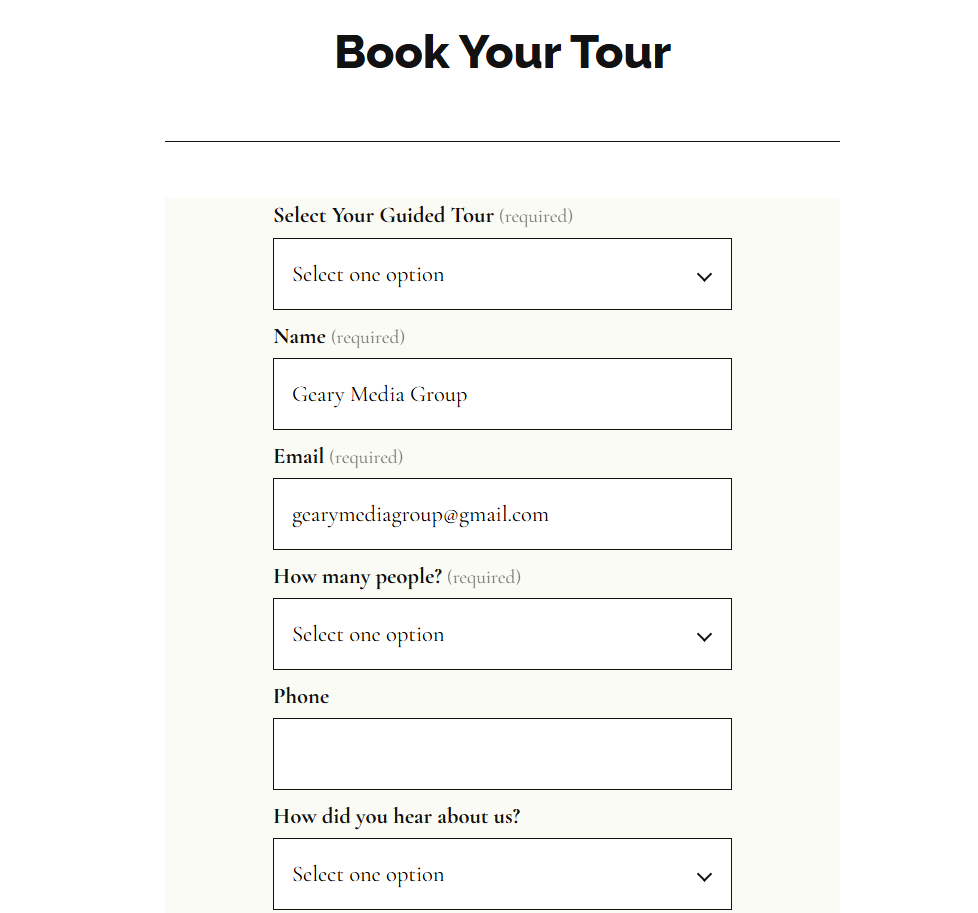Viewport: 978px width, 913px height.
Task: Click the chevron arrow under How did you hear about us
Action: (704, 876)
